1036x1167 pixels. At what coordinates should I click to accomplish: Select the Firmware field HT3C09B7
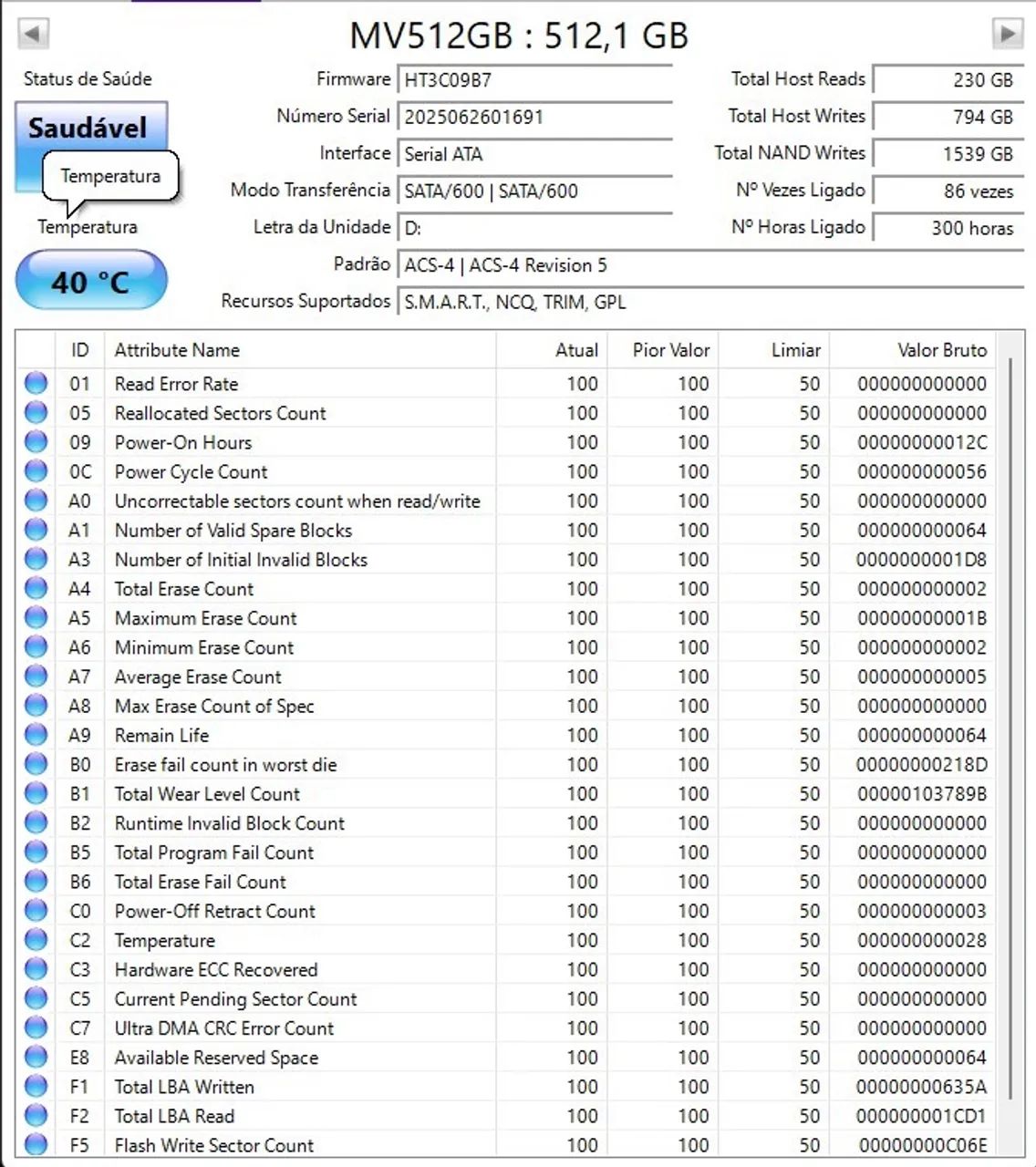pos(534,79)
